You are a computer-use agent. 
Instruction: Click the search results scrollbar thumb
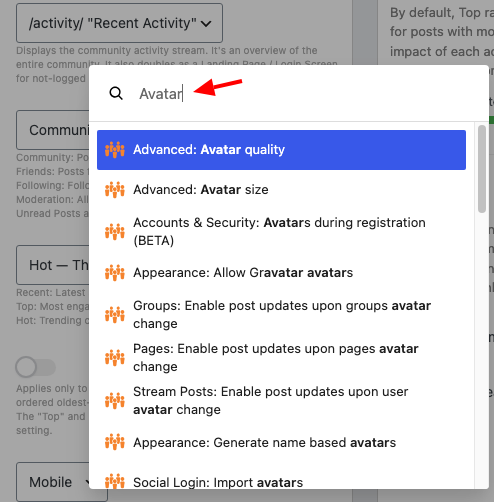click(482, 169)
